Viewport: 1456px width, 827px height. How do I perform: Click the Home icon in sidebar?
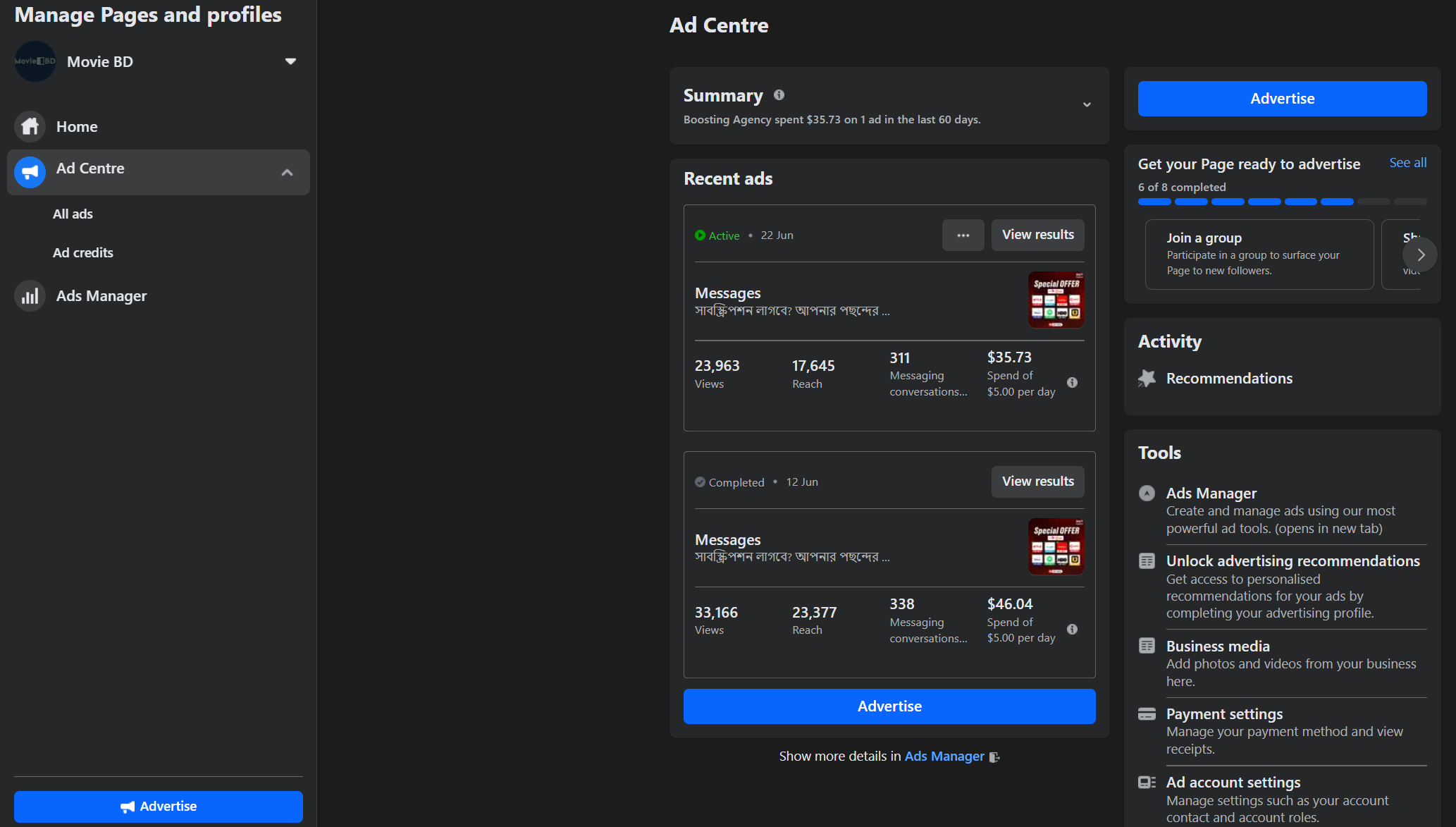[30, 127]
